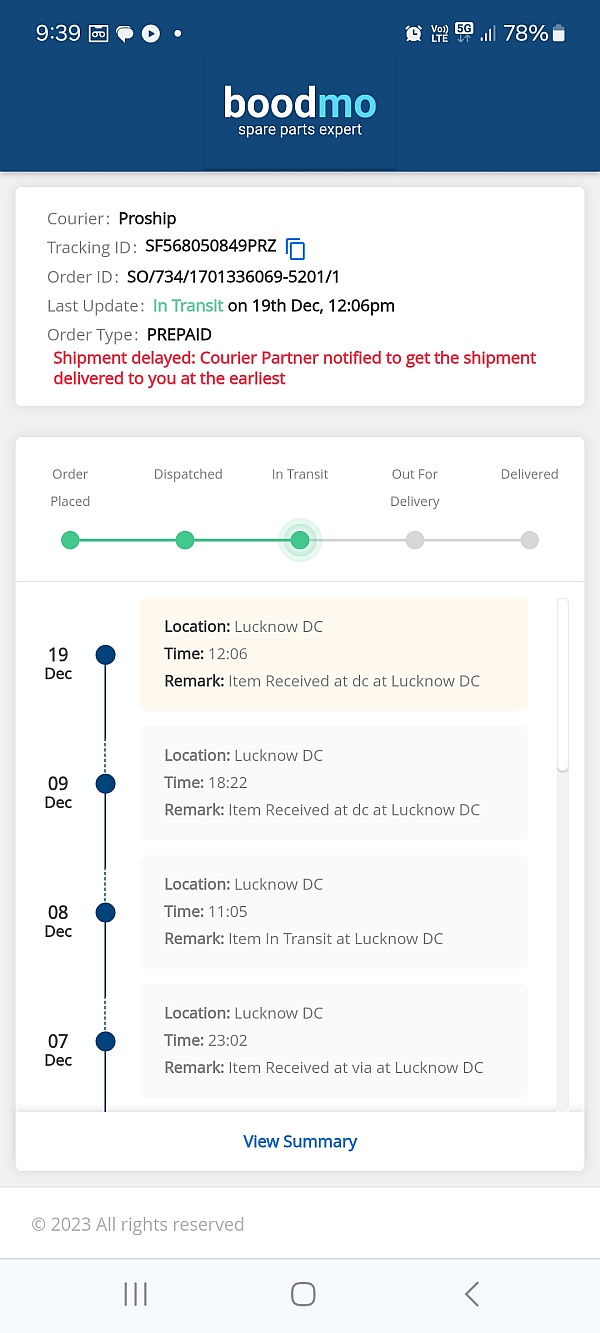Tap the tracking ID SF568050849PRZ text
The width and height of the screenshot is (600, 1333).
[x=210, y=246]
